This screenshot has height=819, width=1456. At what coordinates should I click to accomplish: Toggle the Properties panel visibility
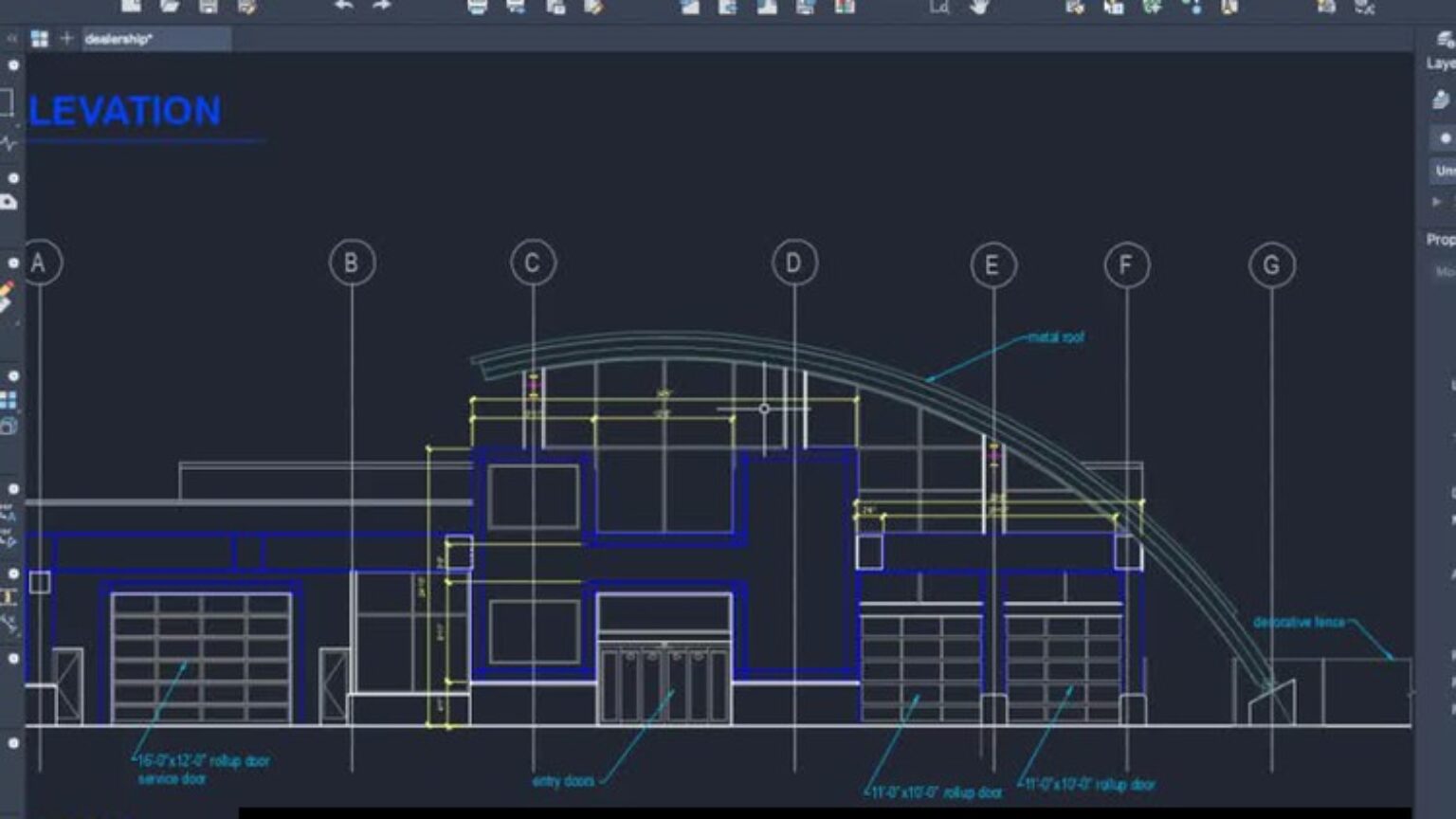point(1439,239)
